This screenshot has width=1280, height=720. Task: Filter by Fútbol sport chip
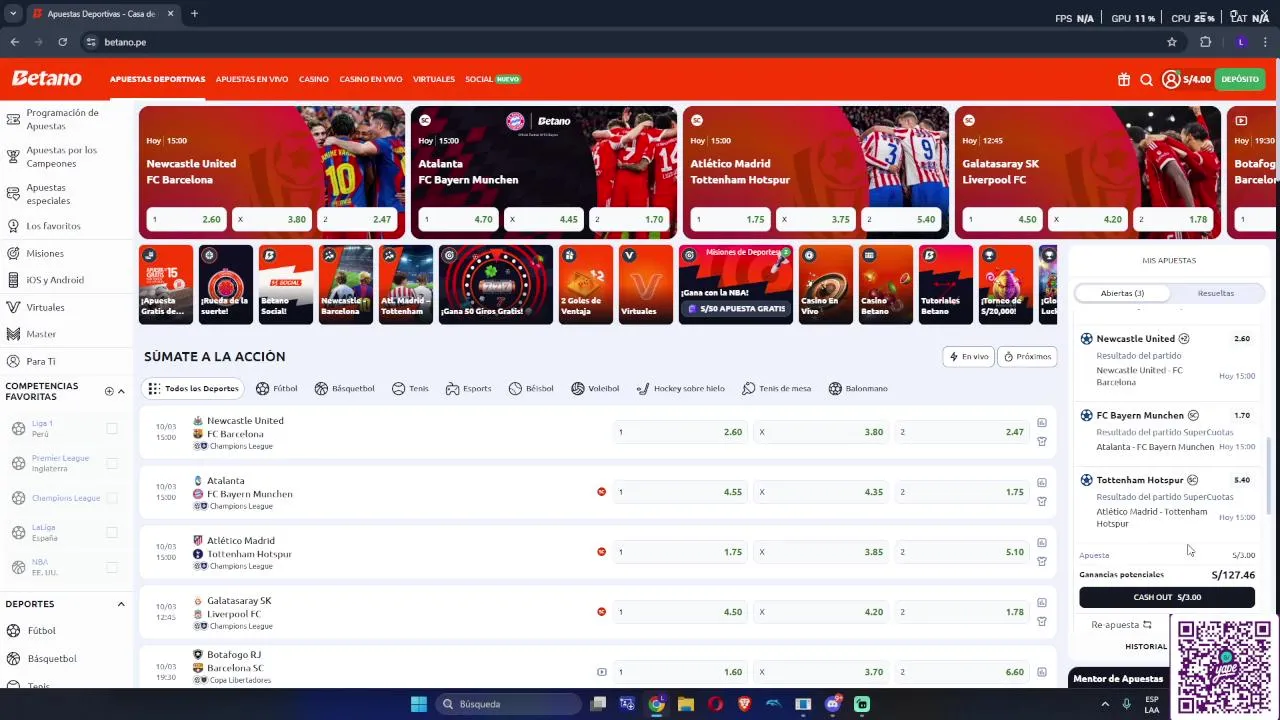(x=276, y=388)
